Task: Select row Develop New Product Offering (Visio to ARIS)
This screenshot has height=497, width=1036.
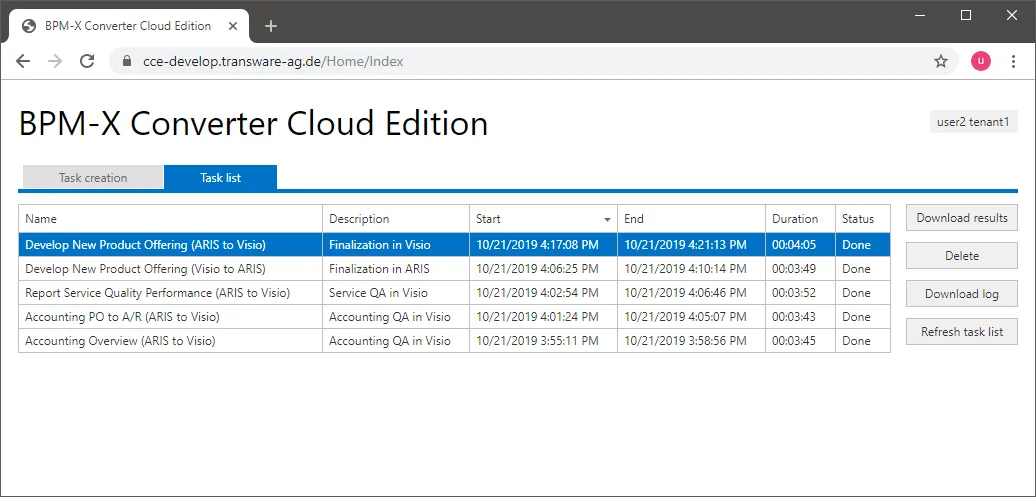Action: (x=455, y=269)
